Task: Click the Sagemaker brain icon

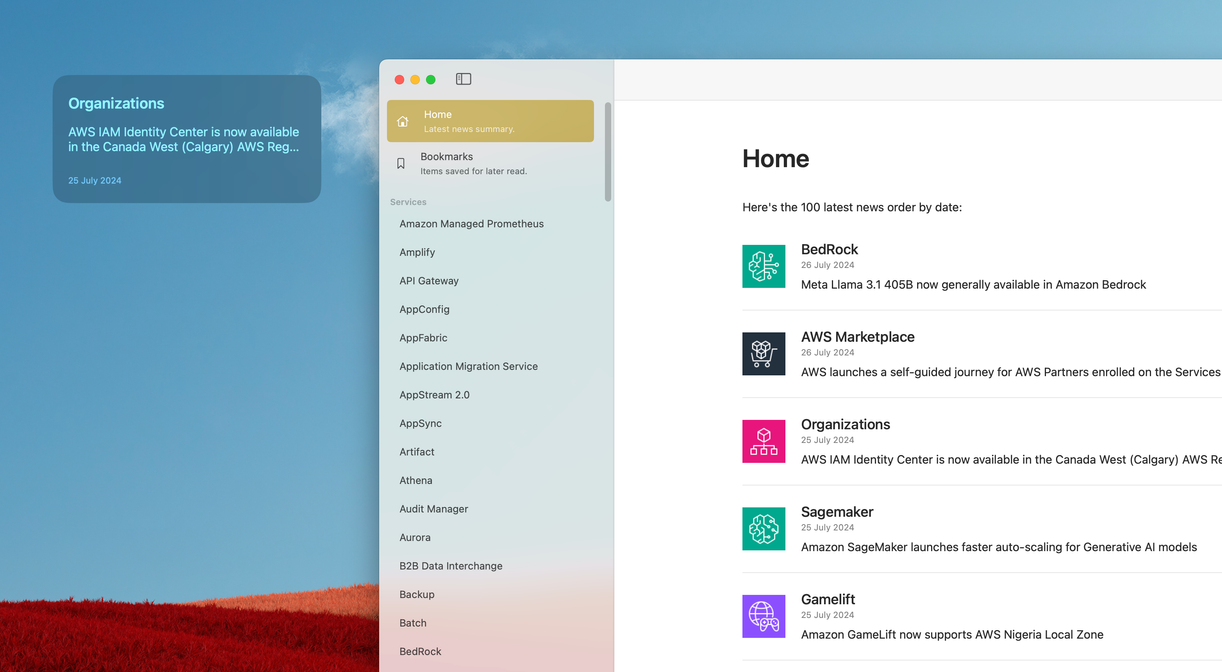Action: (763, 529)
